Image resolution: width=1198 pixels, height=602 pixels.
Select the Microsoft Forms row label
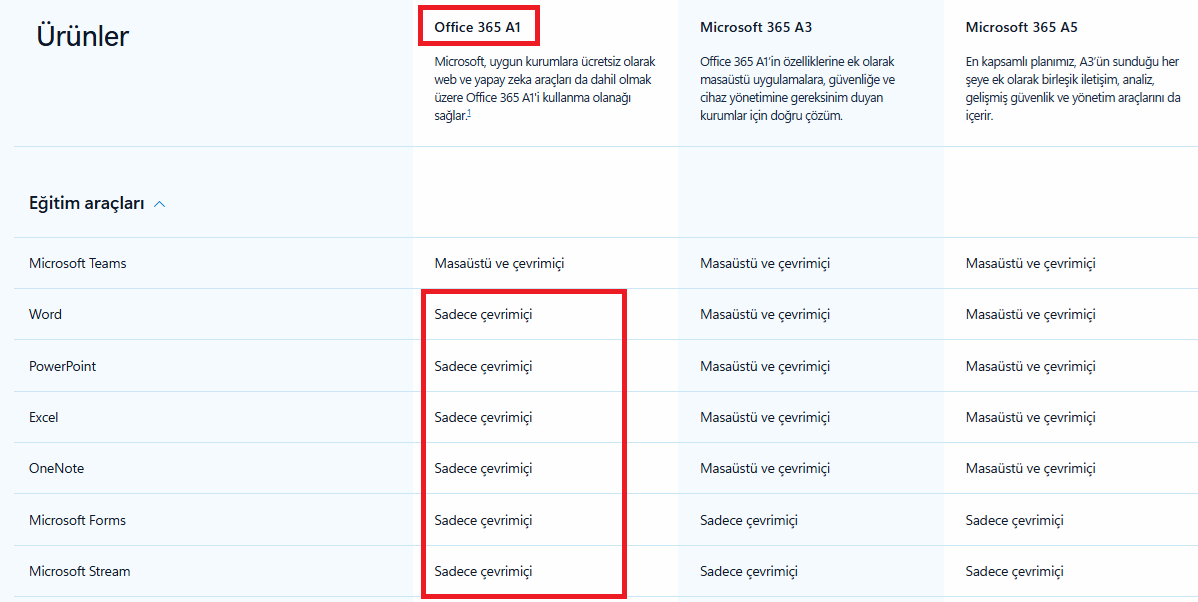coord(77,520)
